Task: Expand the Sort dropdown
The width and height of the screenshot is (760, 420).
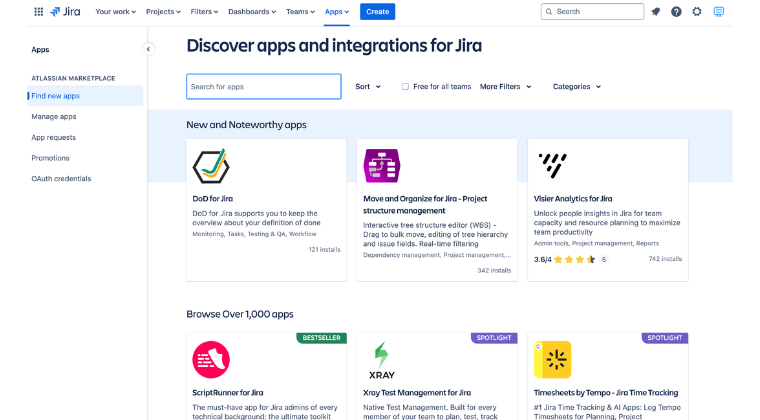Action: [x=368, y=87]
